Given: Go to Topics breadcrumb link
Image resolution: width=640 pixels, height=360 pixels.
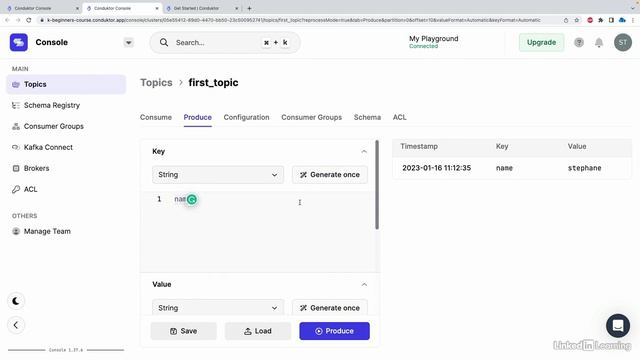Looking at the screenshot, I should click(156, 82).
